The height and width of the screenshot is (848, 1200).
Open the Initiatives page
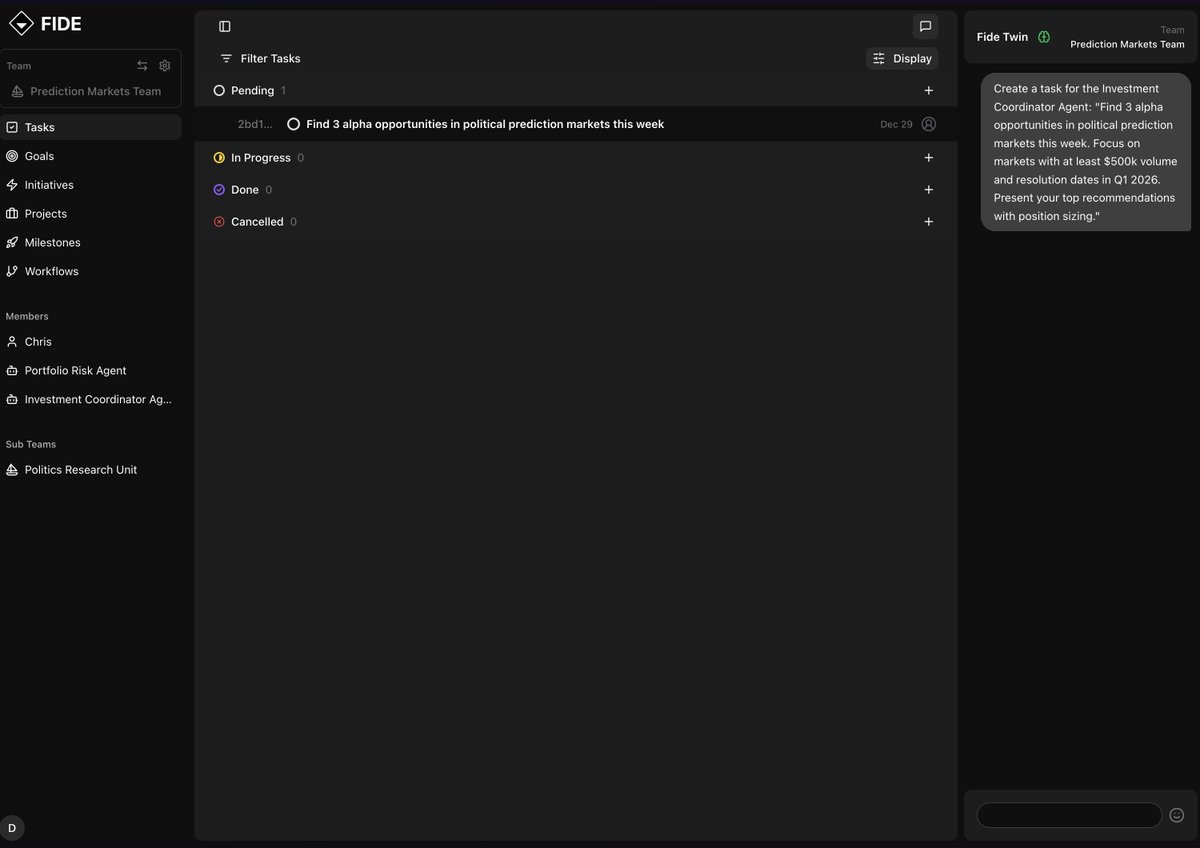click(91, 185)
